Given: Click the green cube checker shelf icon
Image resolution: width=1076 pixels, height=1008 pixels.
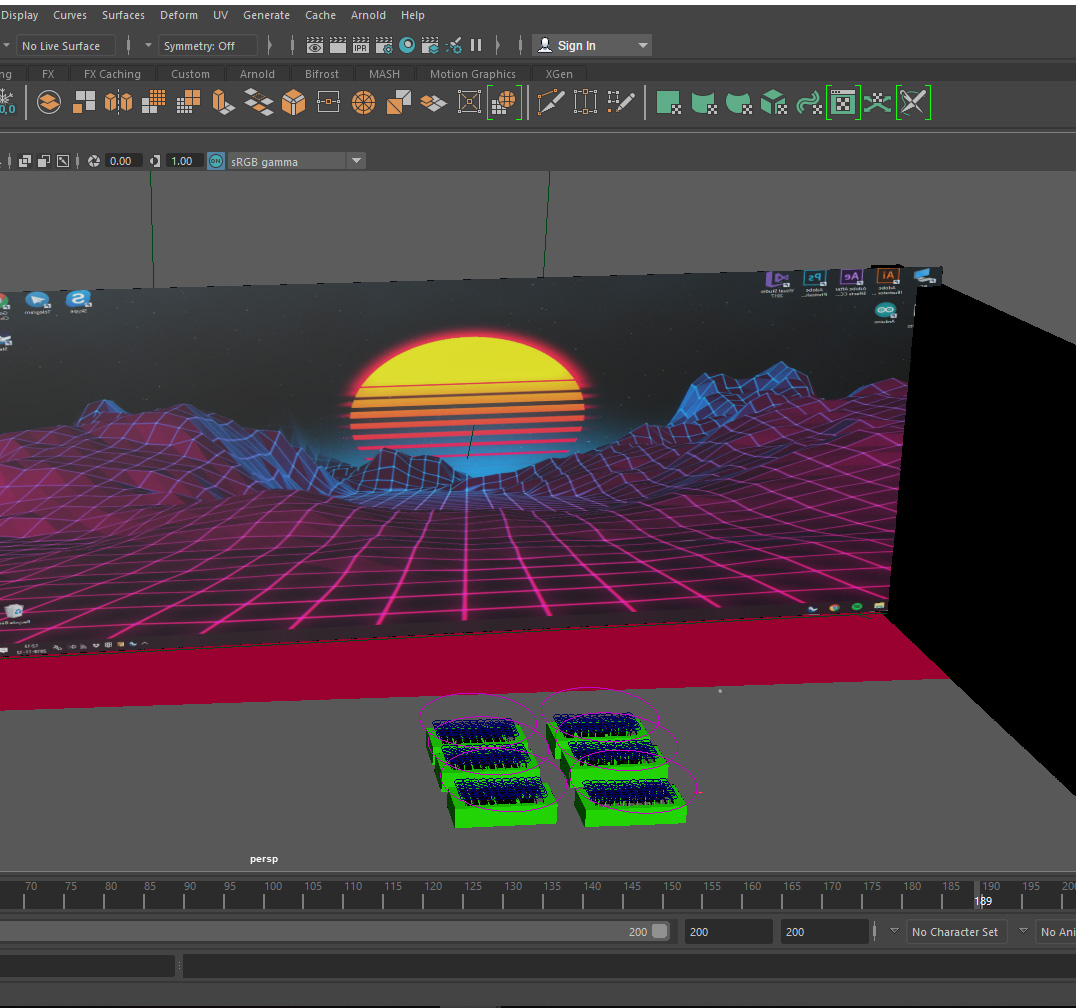Looking at the screenshot, I should pos(773,102).
